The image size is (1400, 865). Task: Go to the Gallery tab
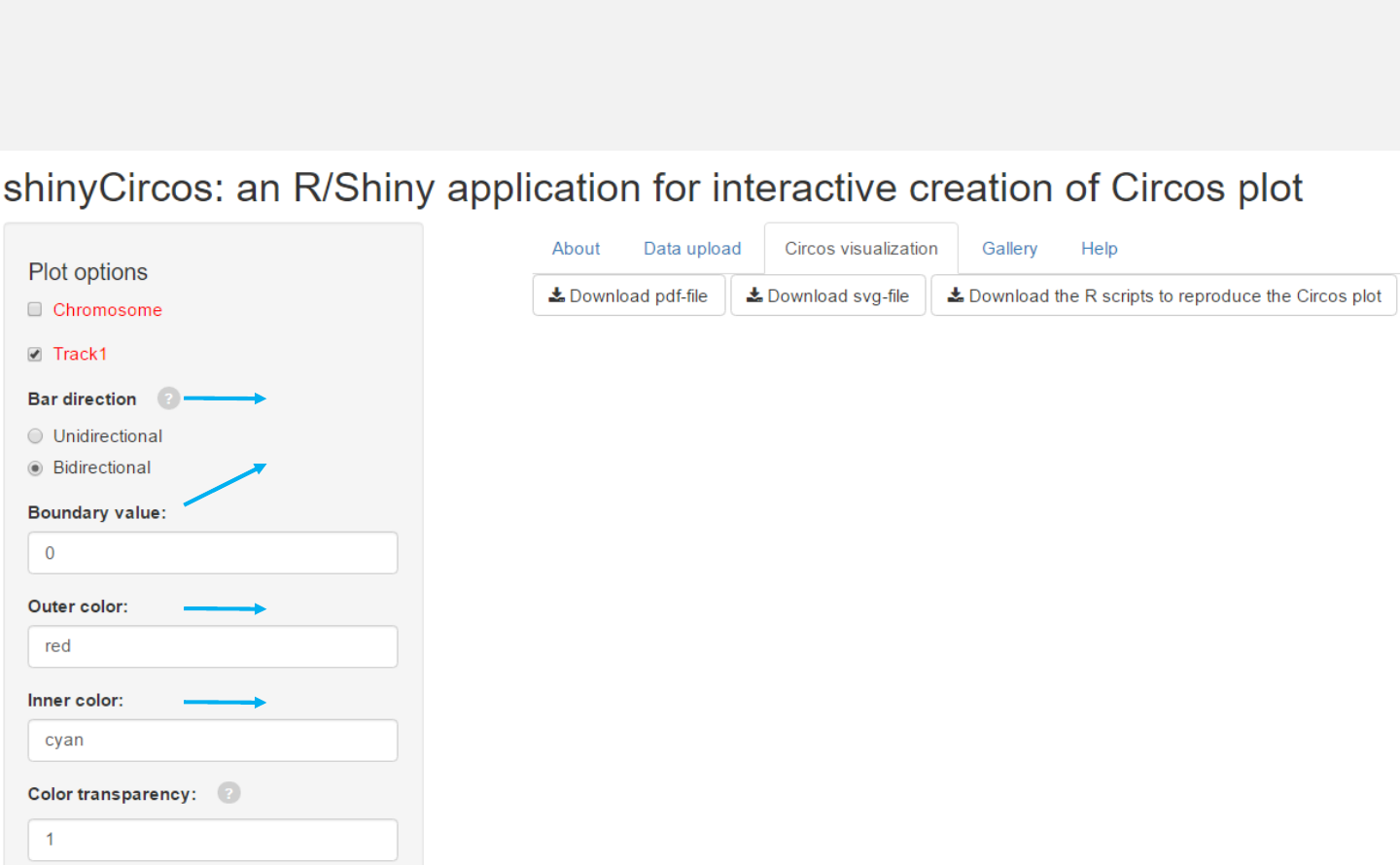pyautogui.click(x=1009, y=249)
